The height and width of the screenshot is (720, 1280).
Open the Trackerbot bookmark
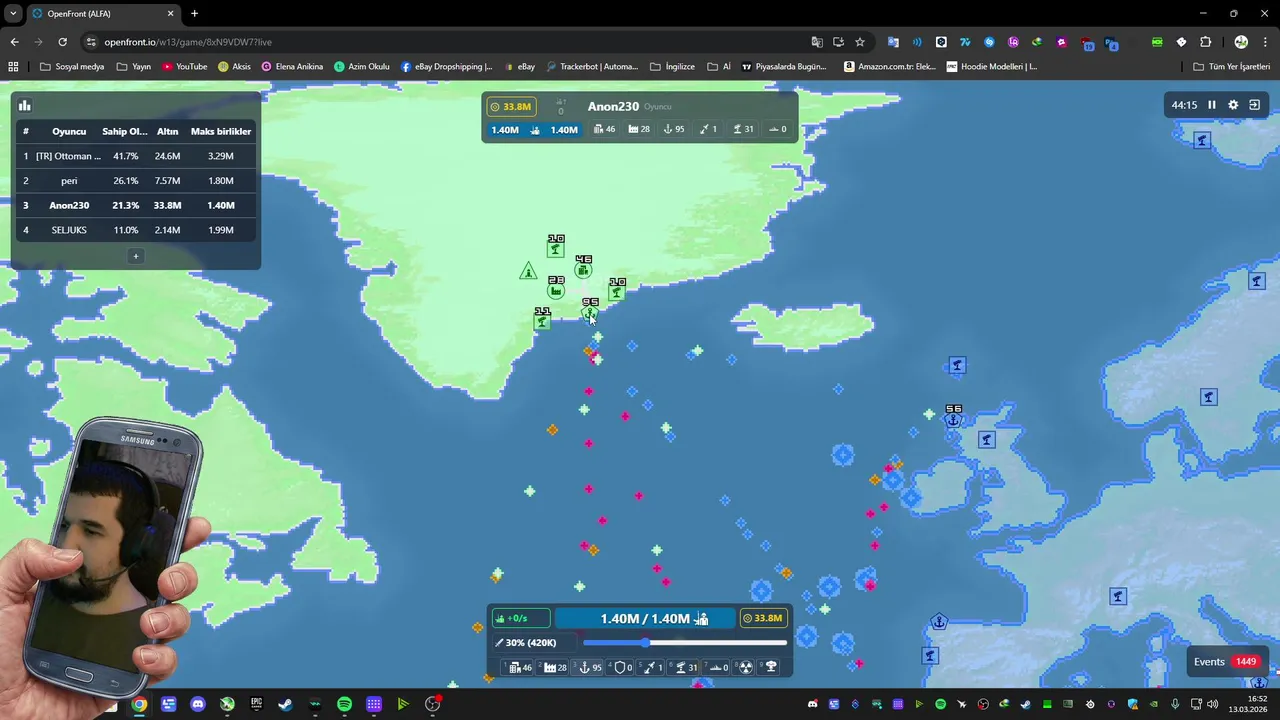click(x=592, y=67)
